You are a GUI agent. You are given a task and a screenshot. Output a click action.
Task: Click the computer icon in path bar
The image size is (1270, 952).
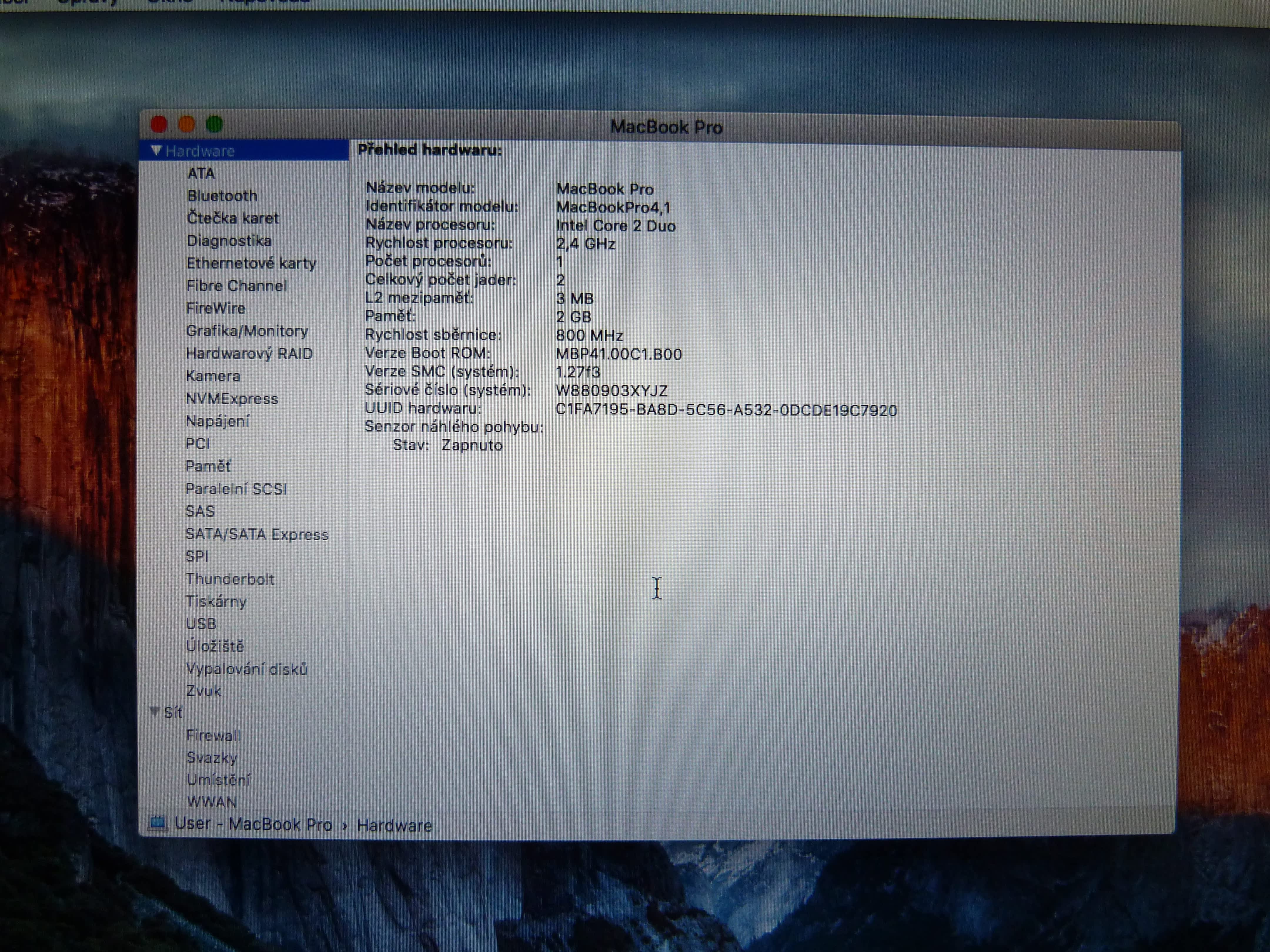point(157,824)
